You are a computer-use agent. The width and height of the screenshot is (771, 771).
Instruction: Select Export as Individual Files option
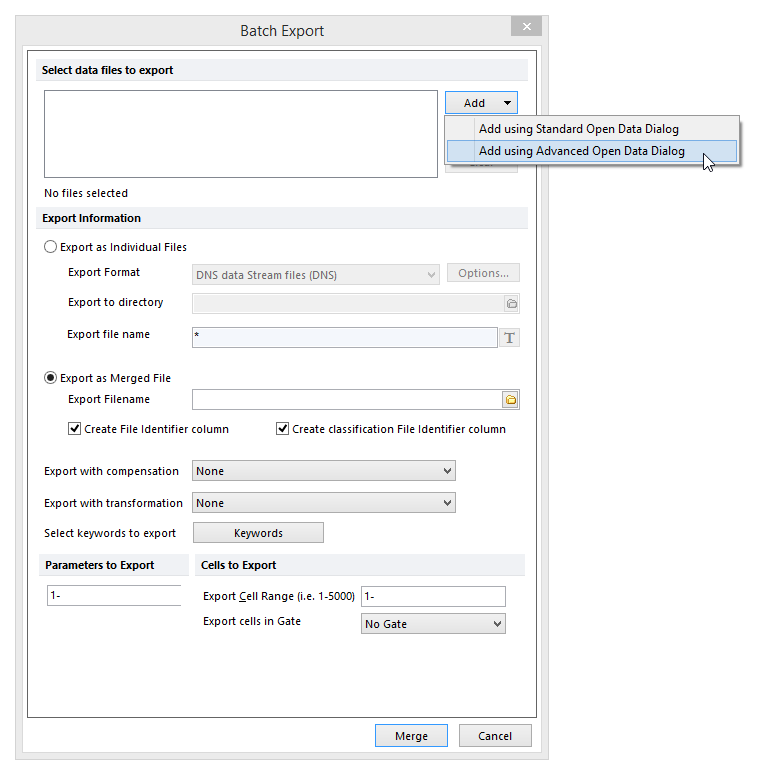(51, 247)
